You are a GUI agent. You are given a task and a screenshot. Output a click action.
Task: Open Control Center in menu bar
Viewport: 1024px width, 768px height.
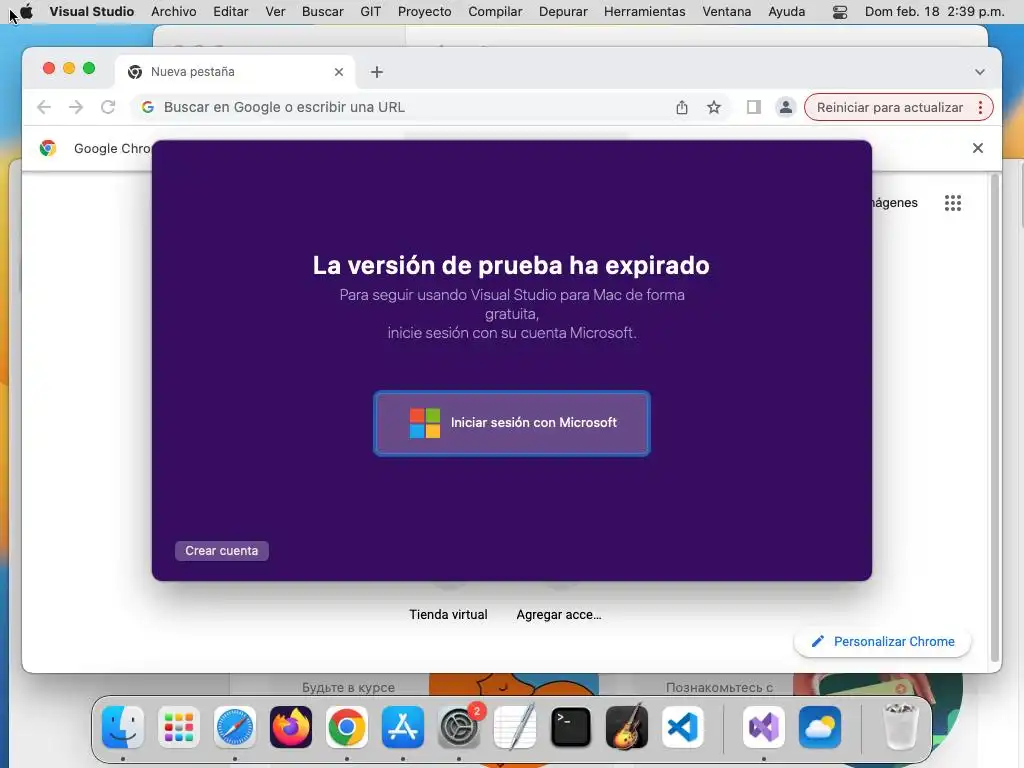[840, 12]
